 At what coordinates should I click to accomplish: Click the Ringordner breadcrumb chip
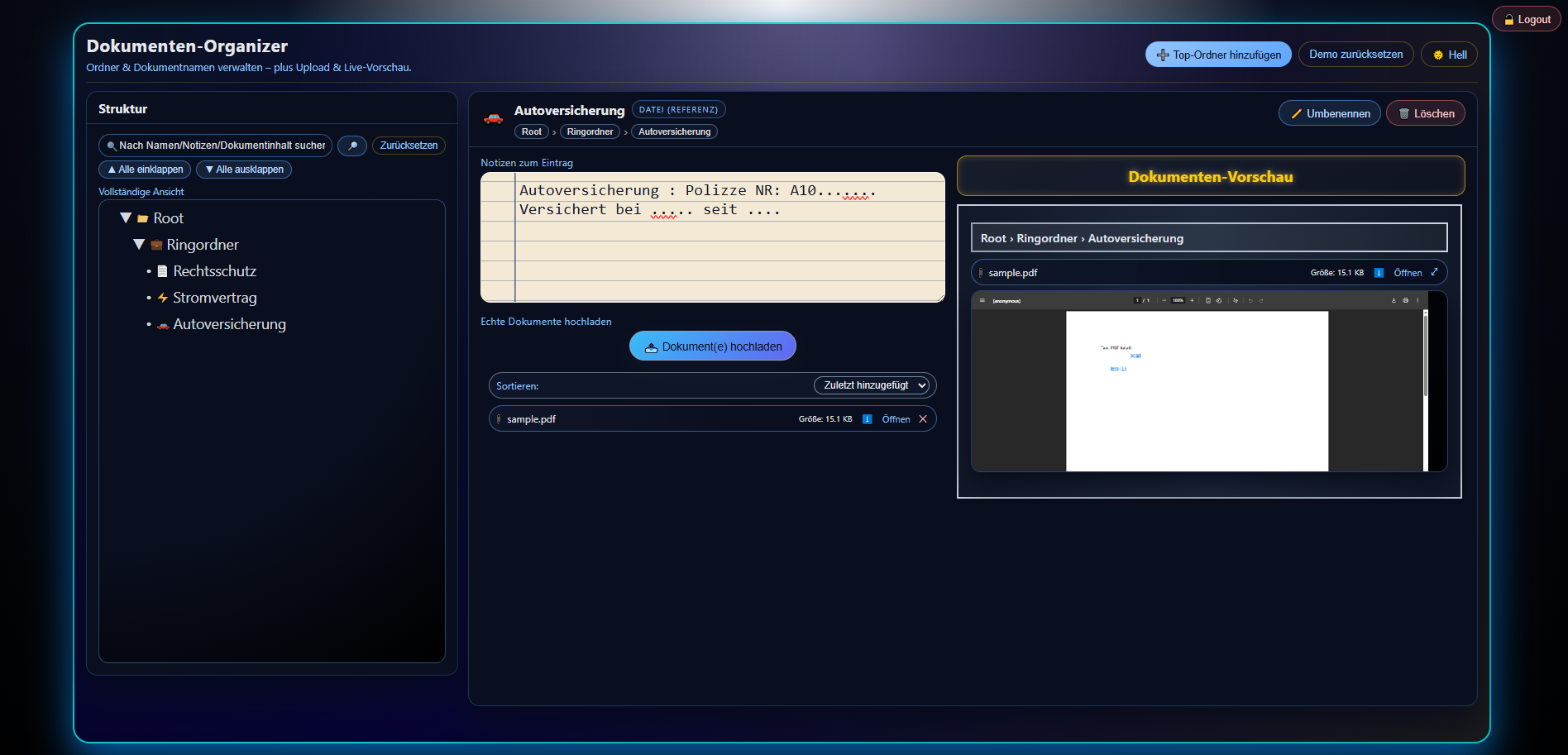tap(590, 131)
